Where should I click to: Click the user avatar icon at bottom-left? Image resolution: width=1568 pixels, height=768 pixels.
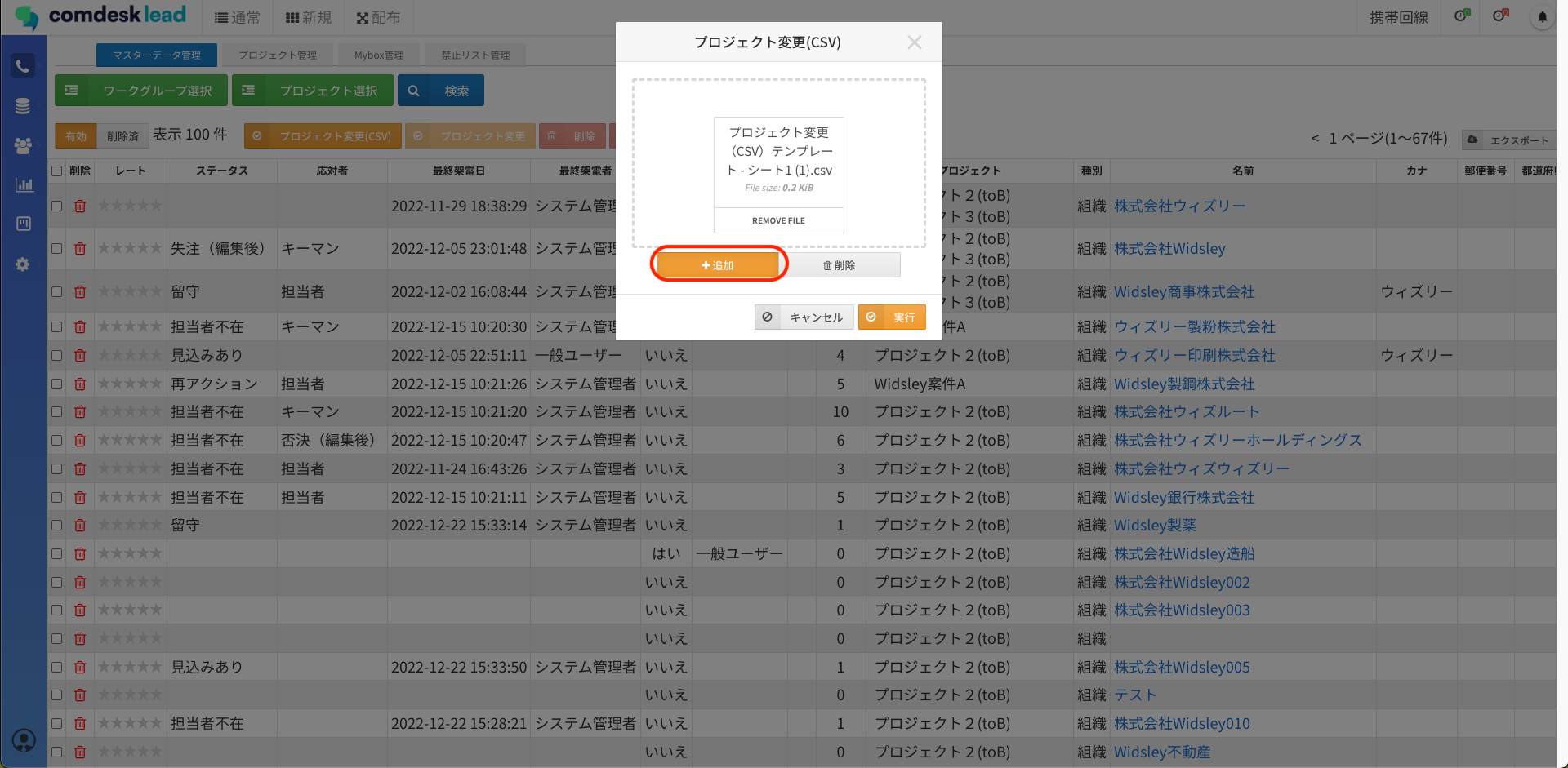24,740
